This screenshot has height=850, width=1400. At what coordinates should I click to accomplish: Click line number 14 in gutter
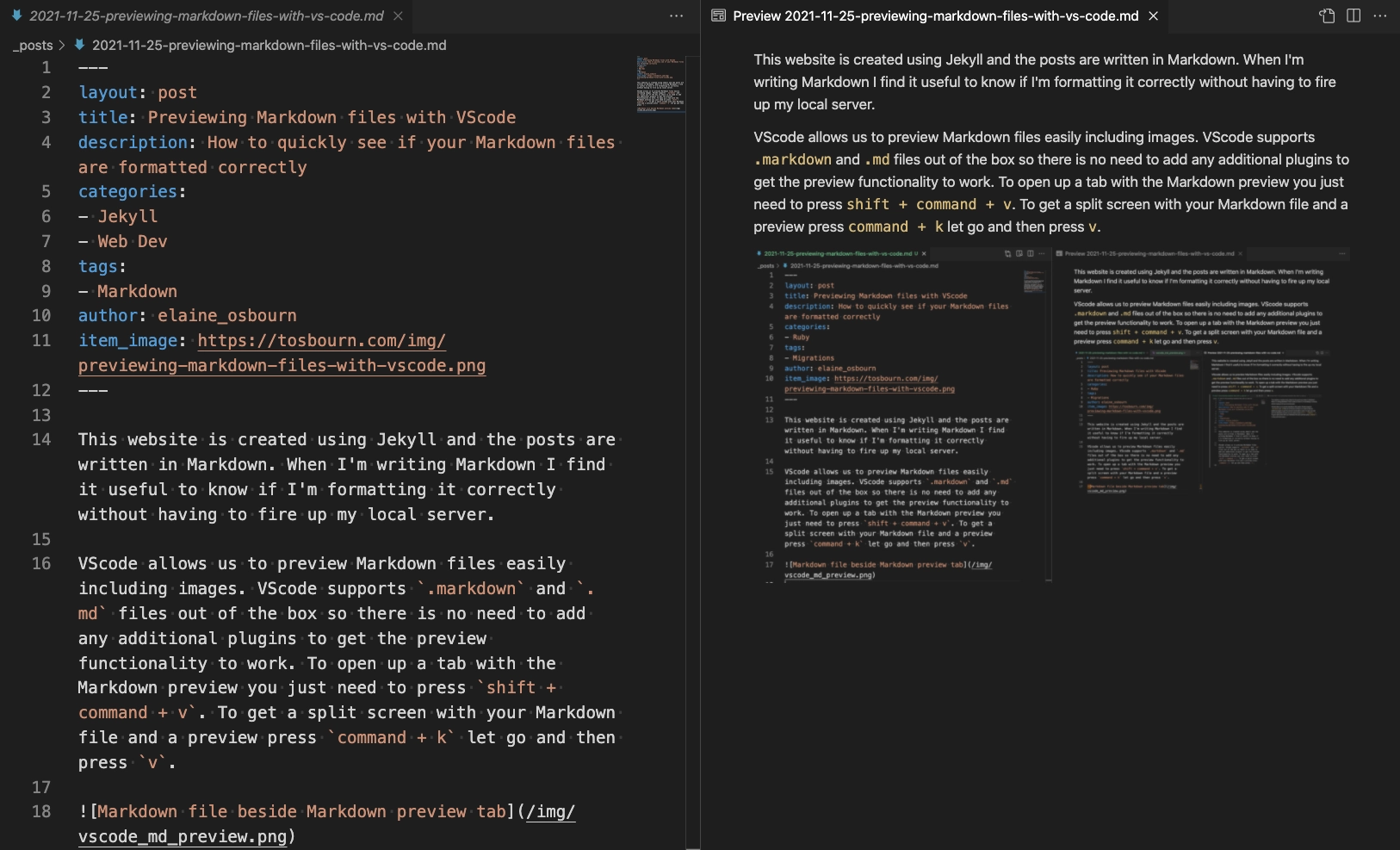click(x=41, y=439)
